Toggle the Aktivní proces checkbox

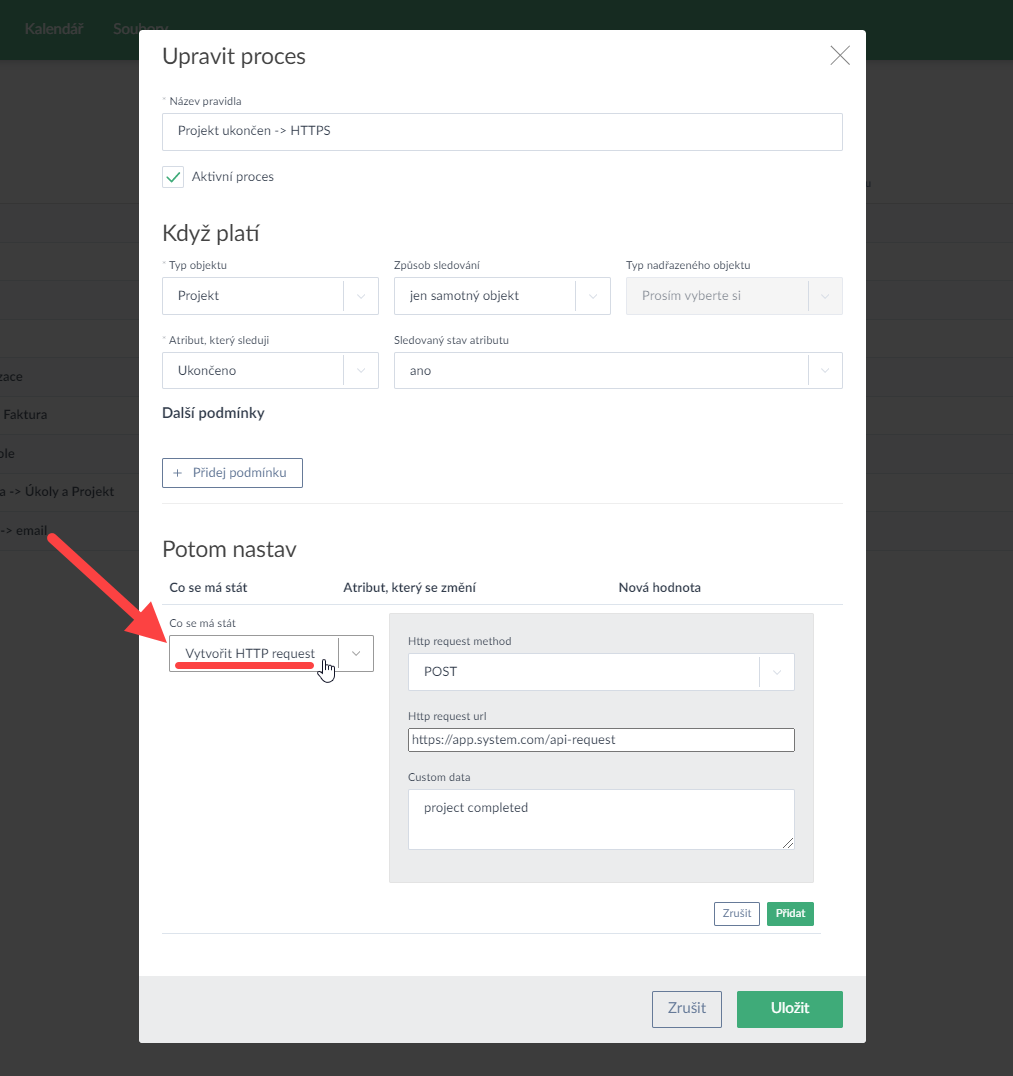pyautogui.click(x=174, y=177)
